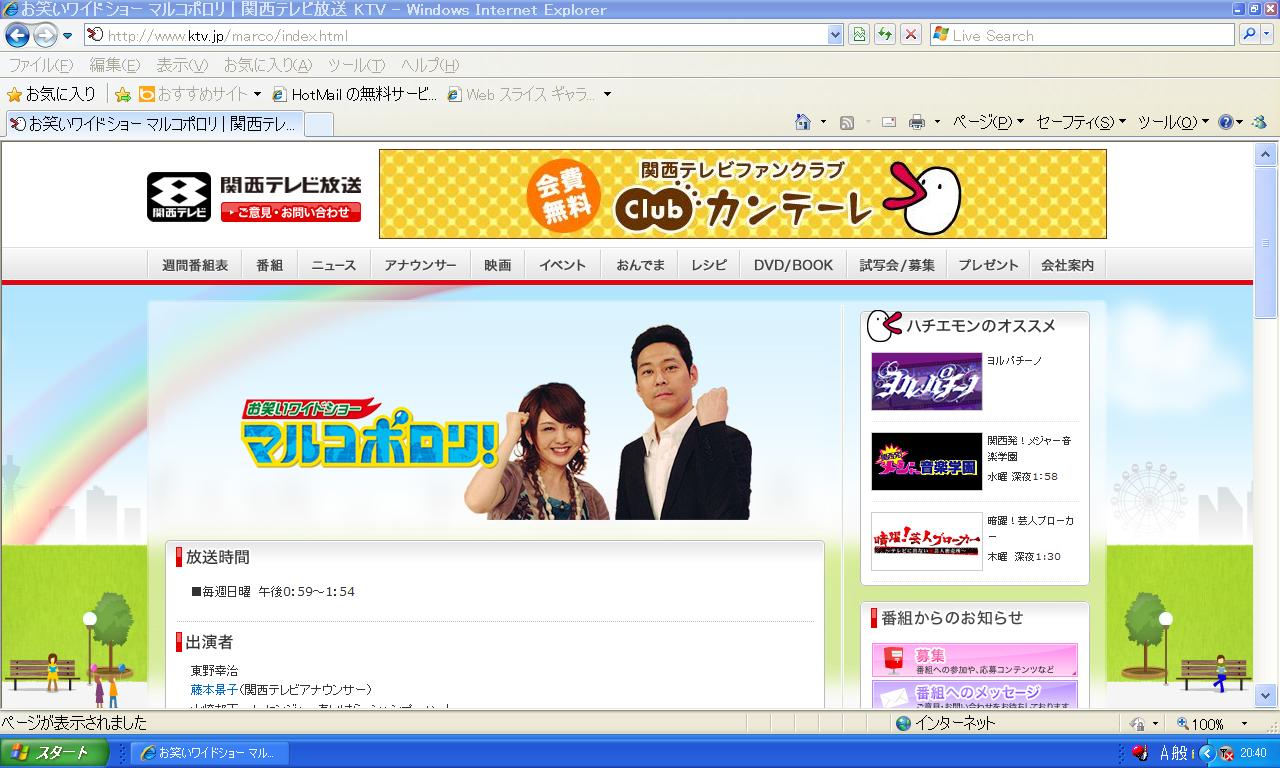Open the ツール(O) command dropdown
Viewport: 1280px width, 768px height.
coord(1173,122)
